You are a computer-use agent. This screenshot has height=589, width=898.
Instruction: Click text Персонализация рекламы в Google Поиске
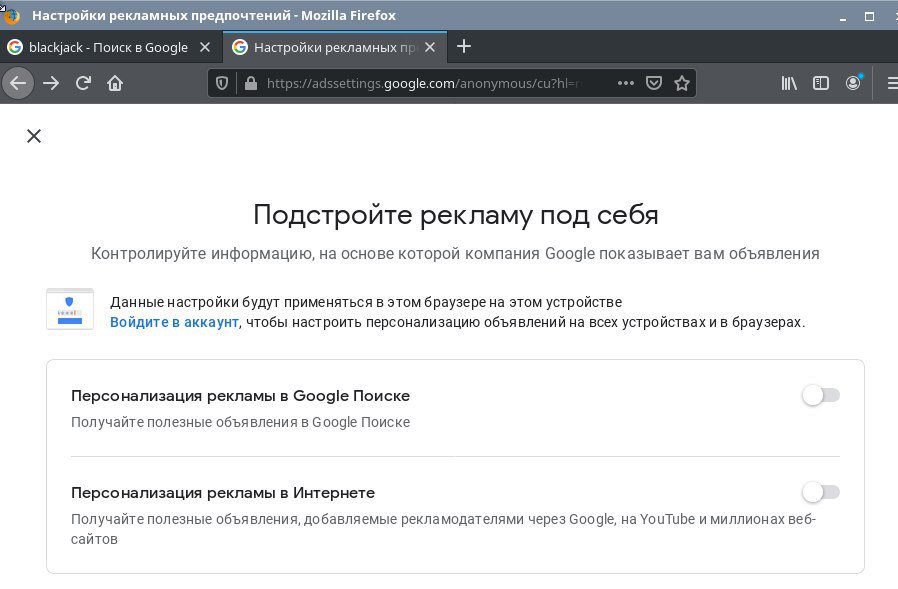(x=241, y=396)
